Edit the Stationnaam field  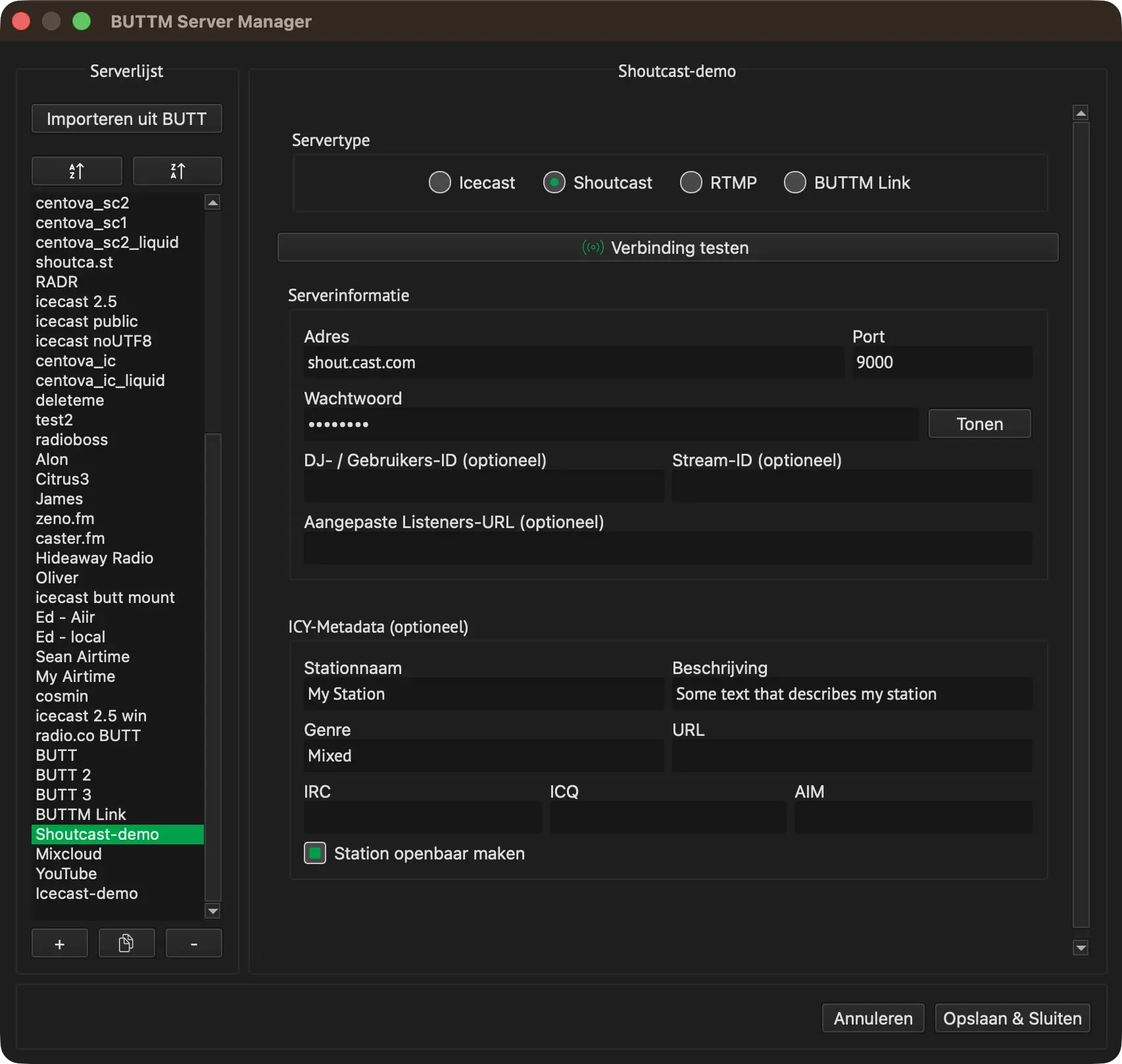(483, 694)
